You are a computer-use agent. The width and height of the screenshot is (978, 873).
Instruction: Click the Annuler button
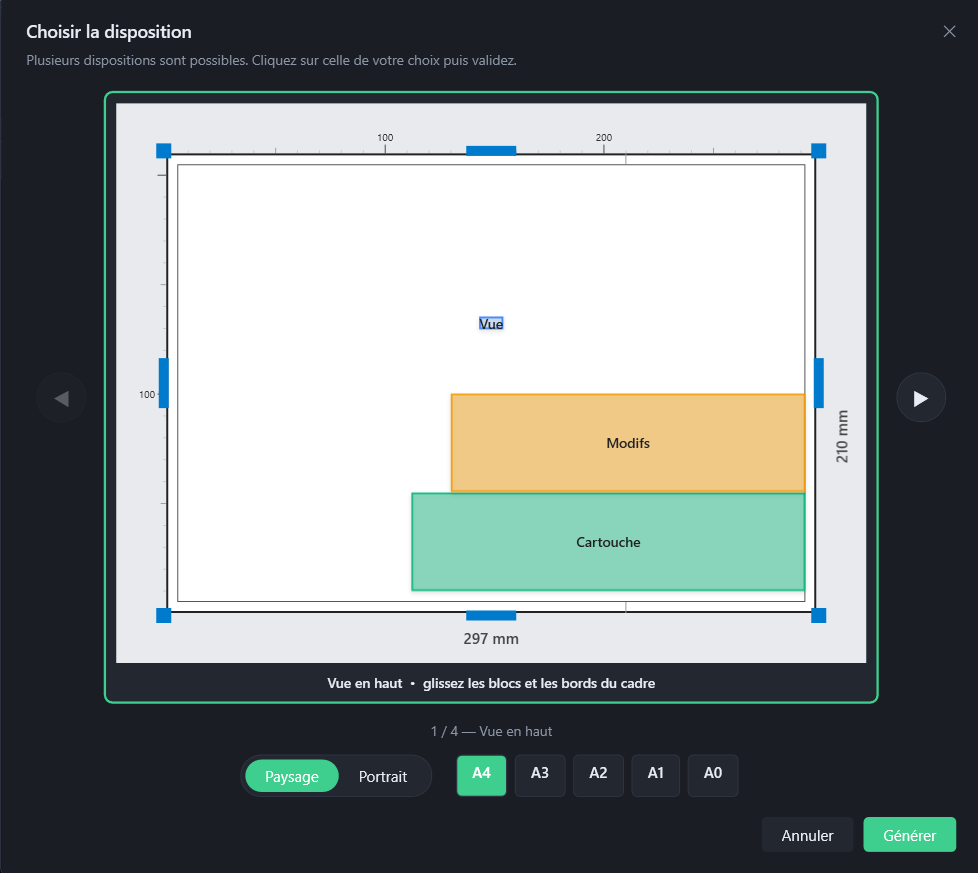point(807,835)
